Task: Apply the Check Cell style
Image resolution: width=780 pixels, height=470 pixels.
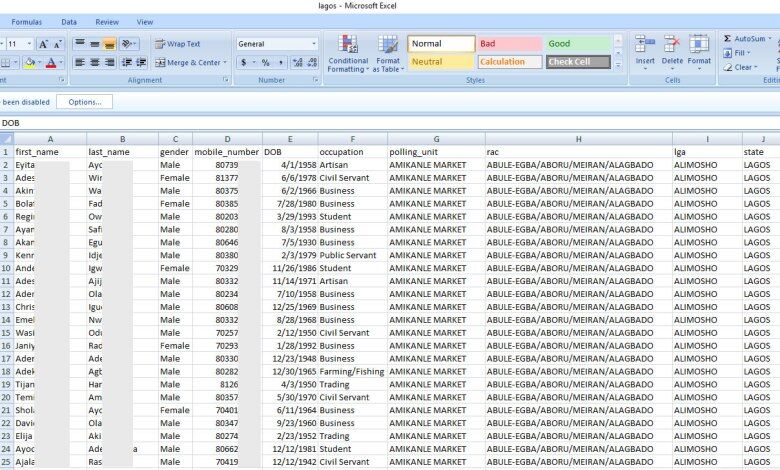Action: tap(578, 62)
